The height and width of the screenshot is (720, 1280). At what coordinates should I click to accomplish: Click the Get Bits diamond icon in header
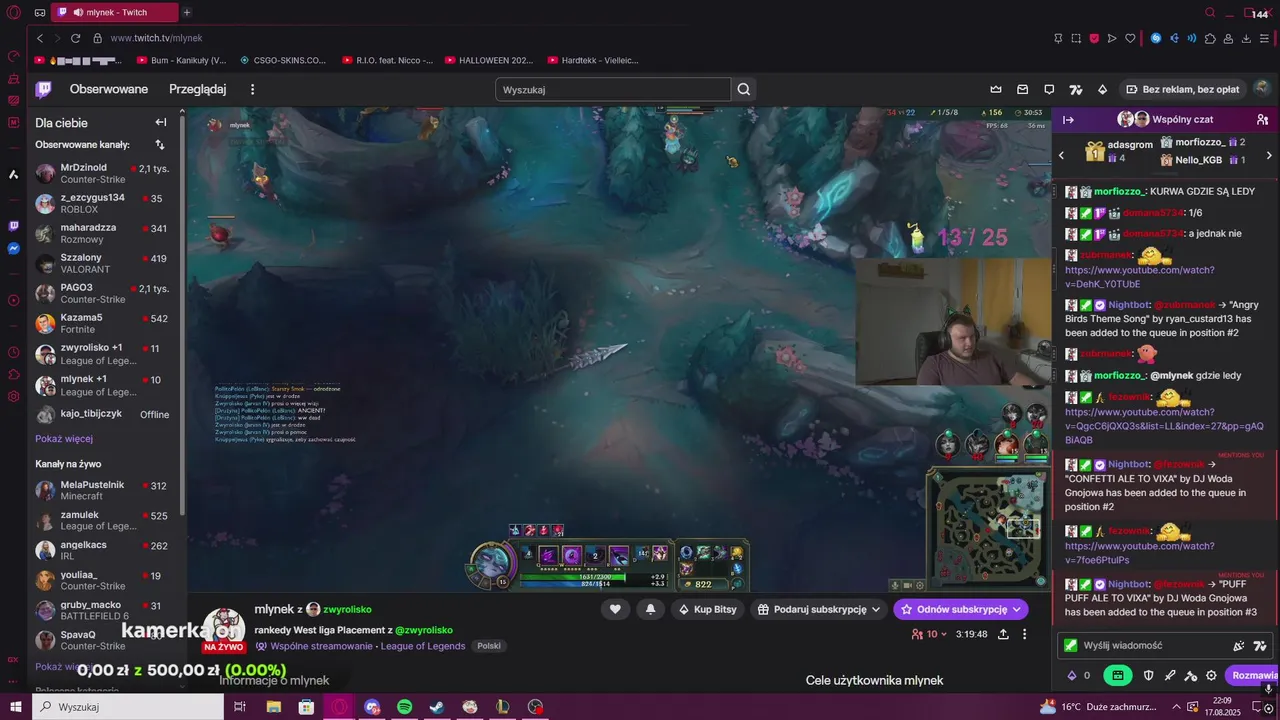[x=1102, y=89]
